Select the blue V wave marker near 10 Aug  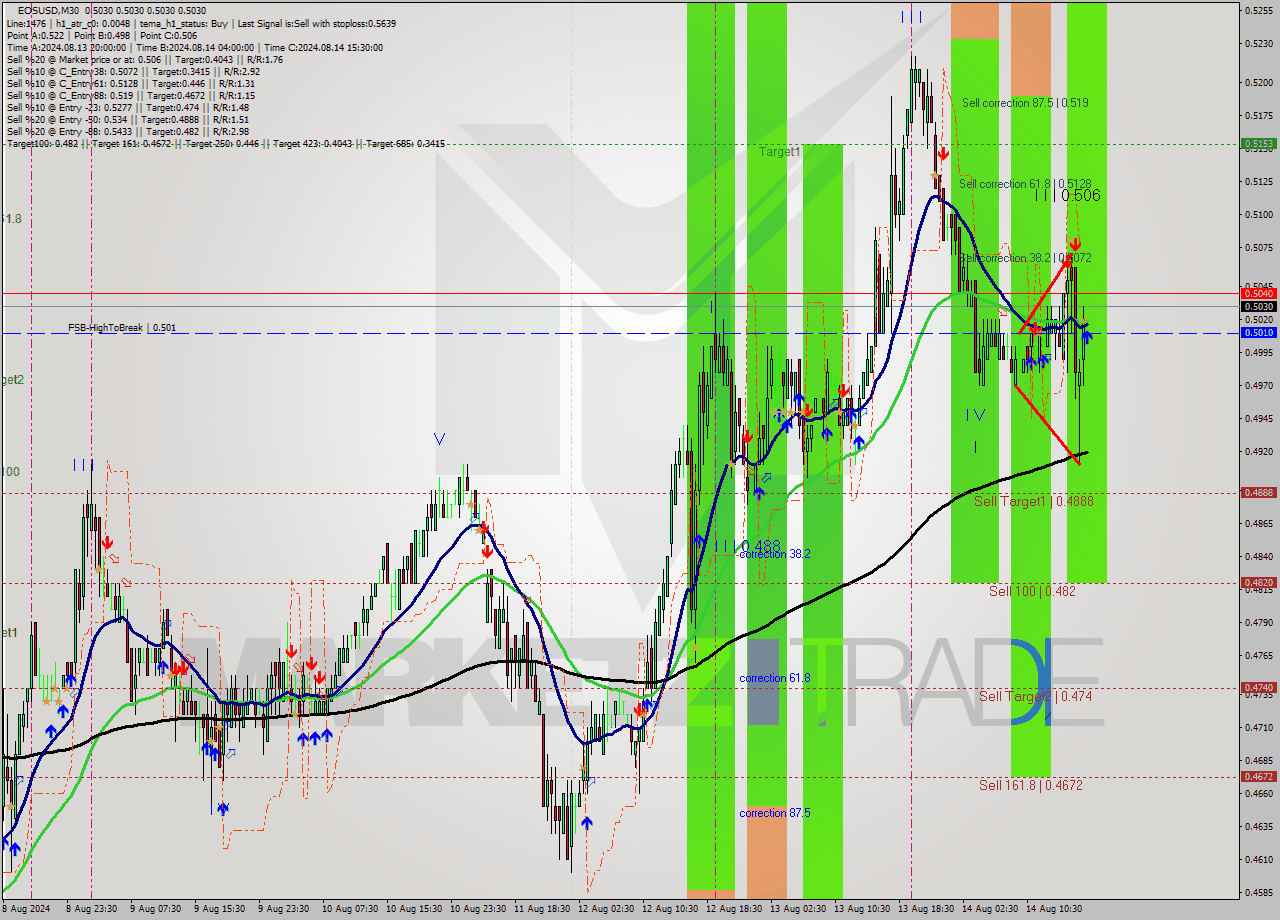coord(439,438)
